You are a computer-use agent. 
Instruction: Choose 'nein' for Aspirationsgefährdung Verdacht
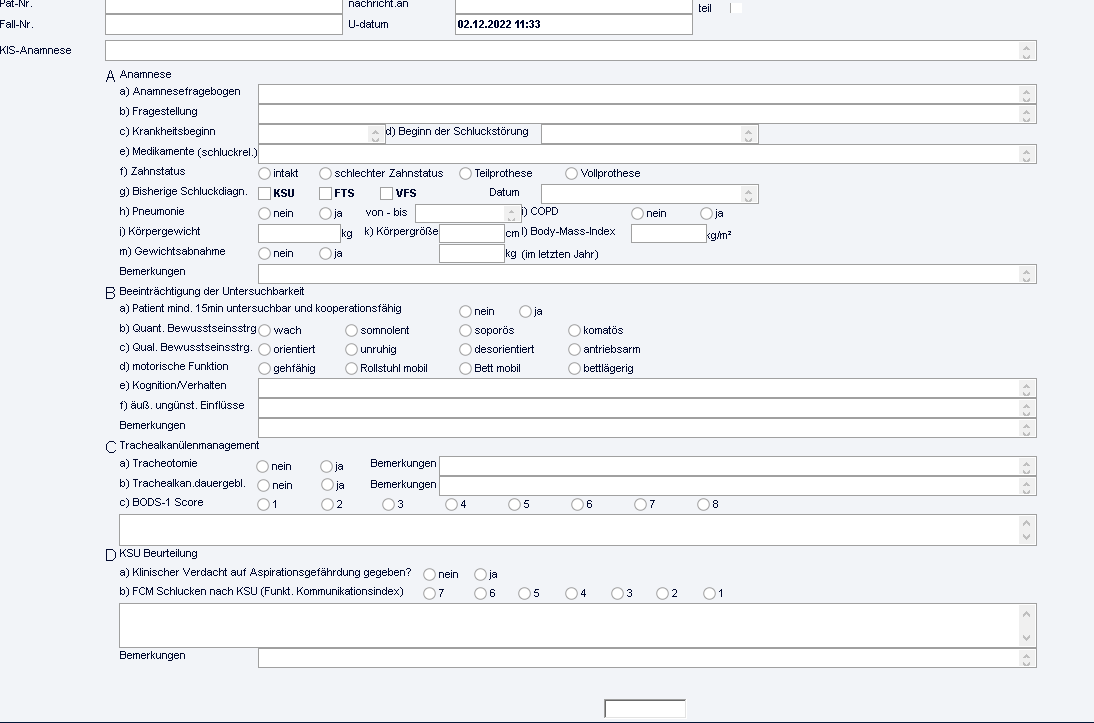[429, 574]
